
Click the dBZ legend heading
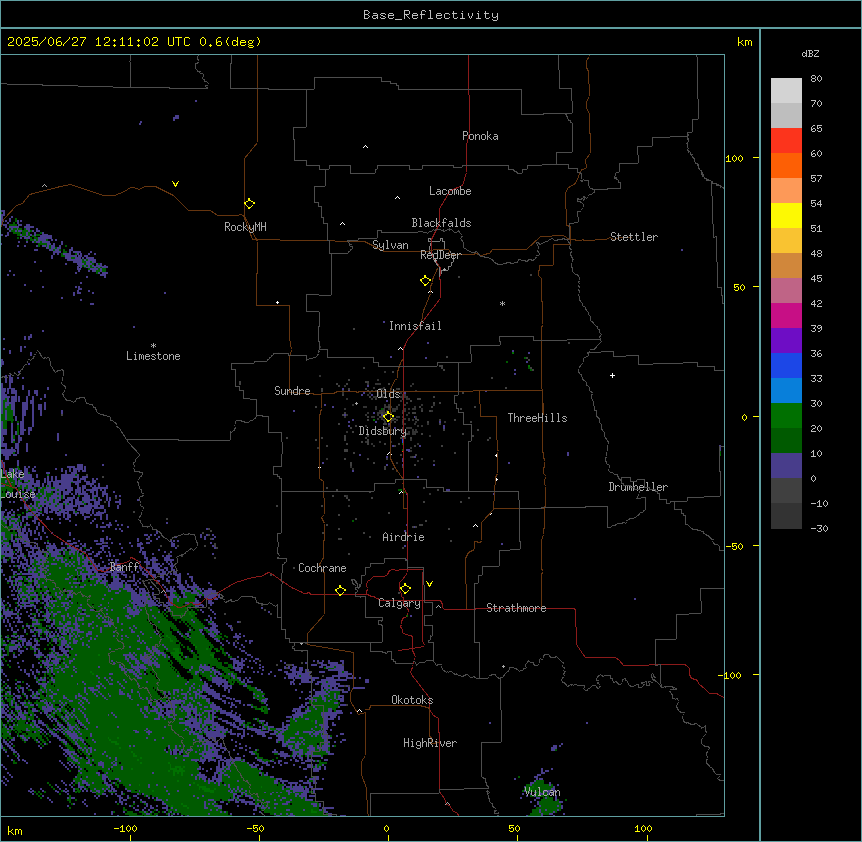coord(810,53)
